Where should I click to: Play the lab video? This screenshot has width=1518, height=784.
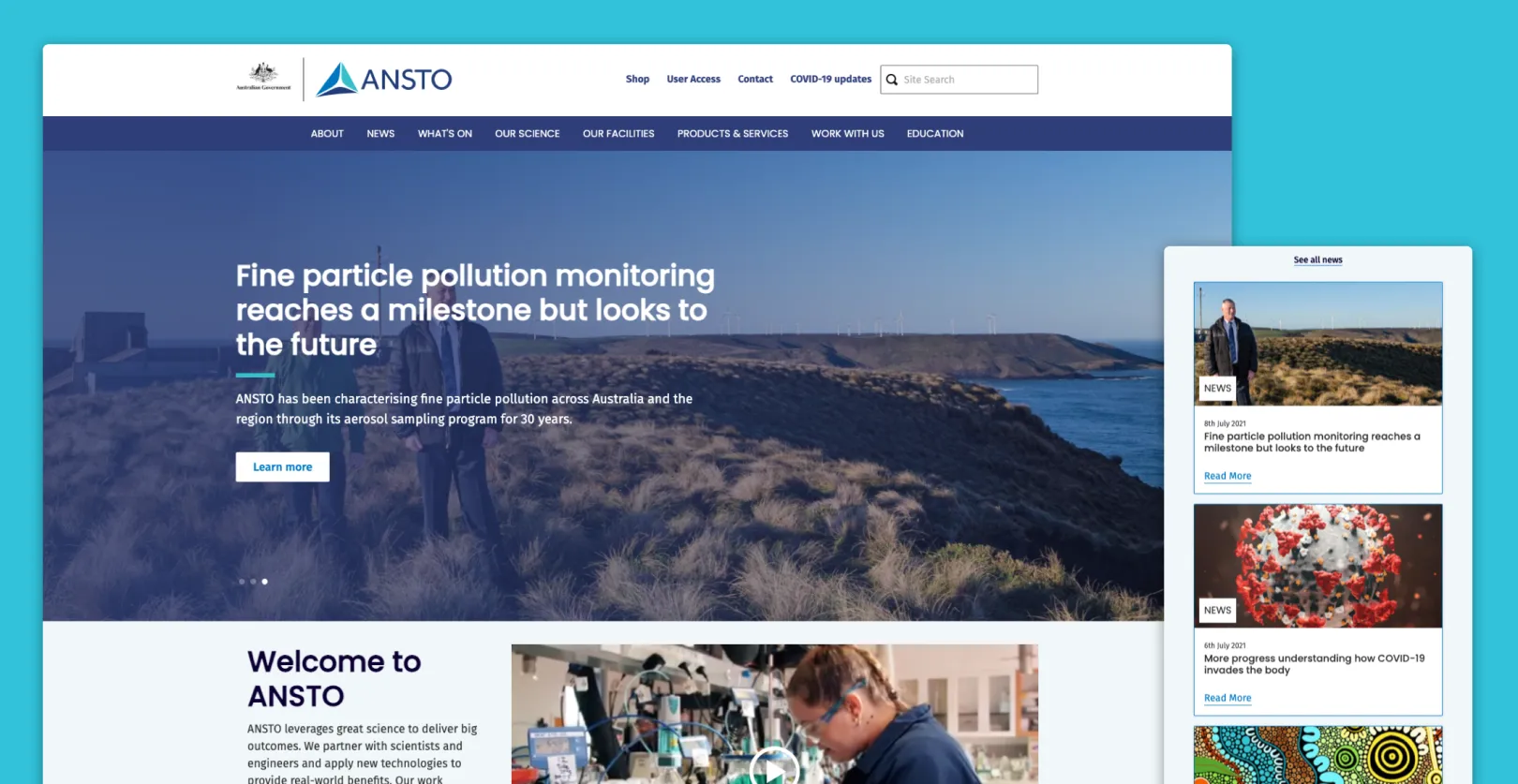774,768
